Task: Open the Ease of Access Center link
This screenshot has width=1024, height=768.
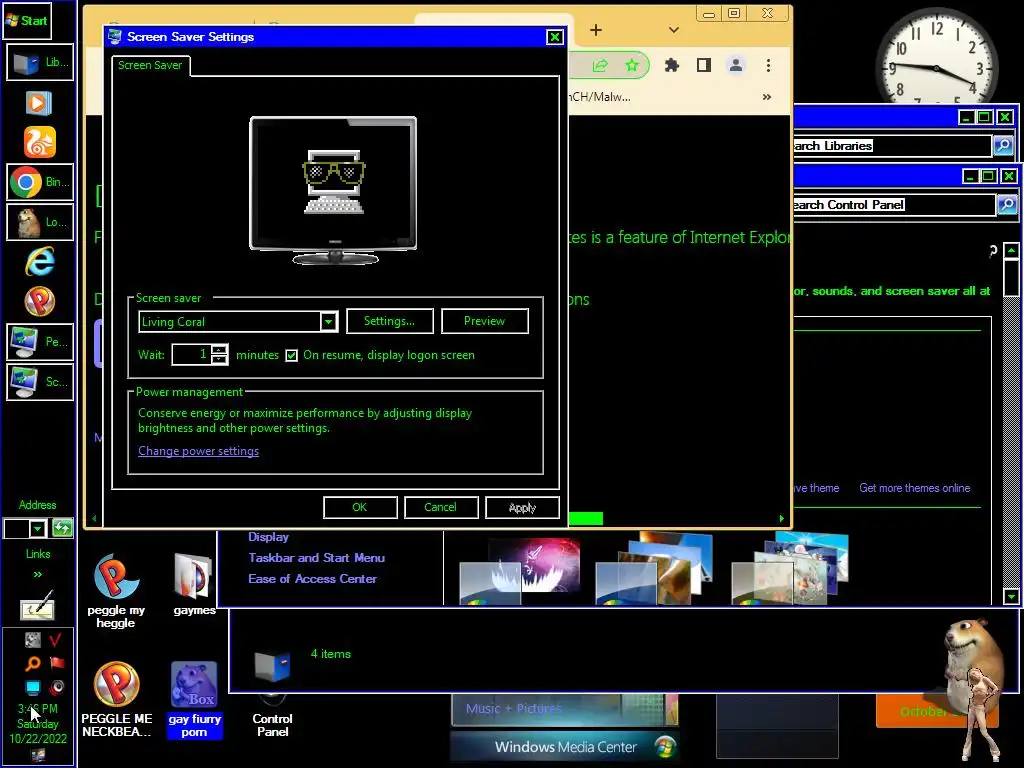Action: coord(312,579)
